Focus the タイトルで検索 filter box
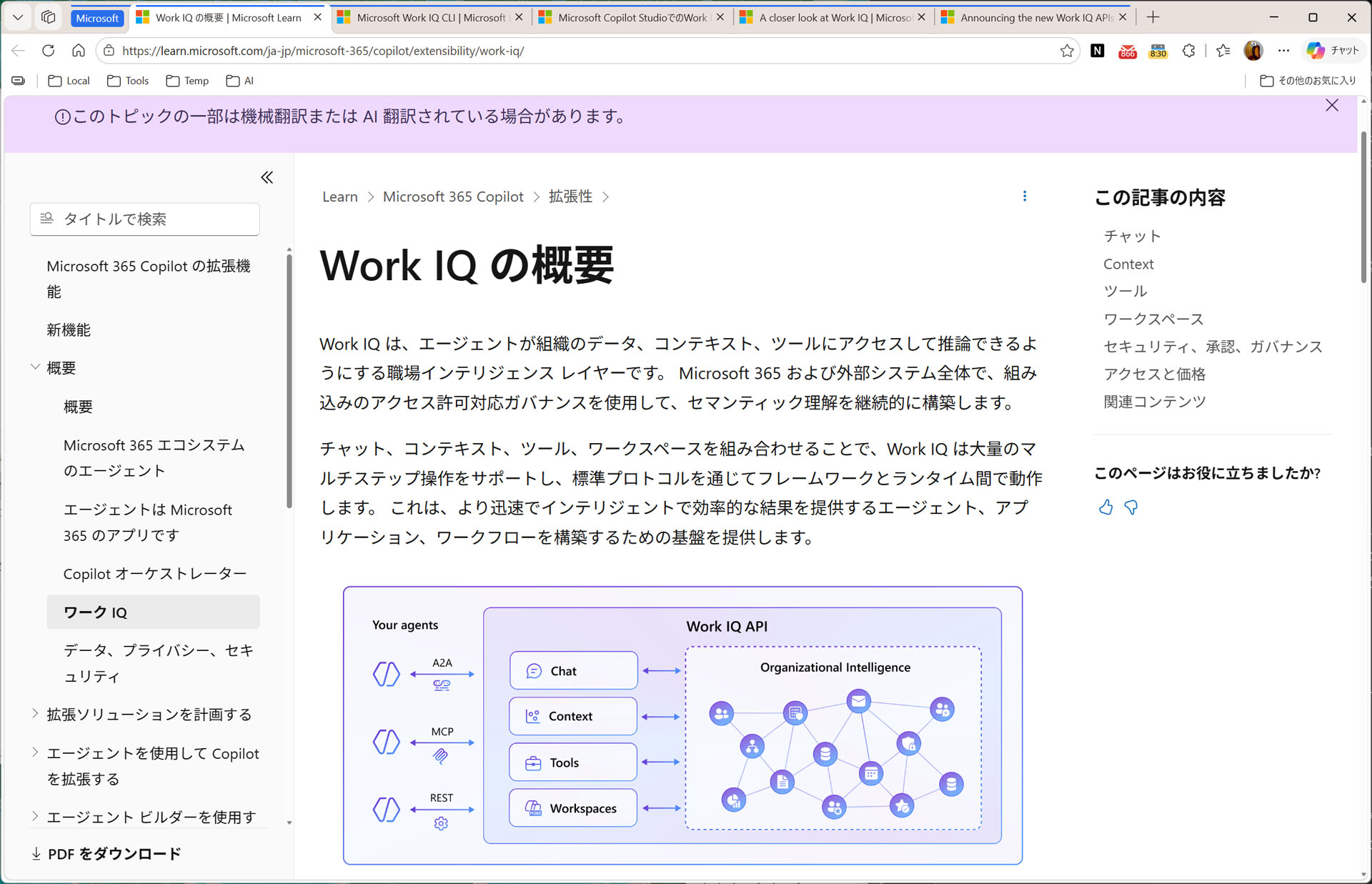 (145, 219)
